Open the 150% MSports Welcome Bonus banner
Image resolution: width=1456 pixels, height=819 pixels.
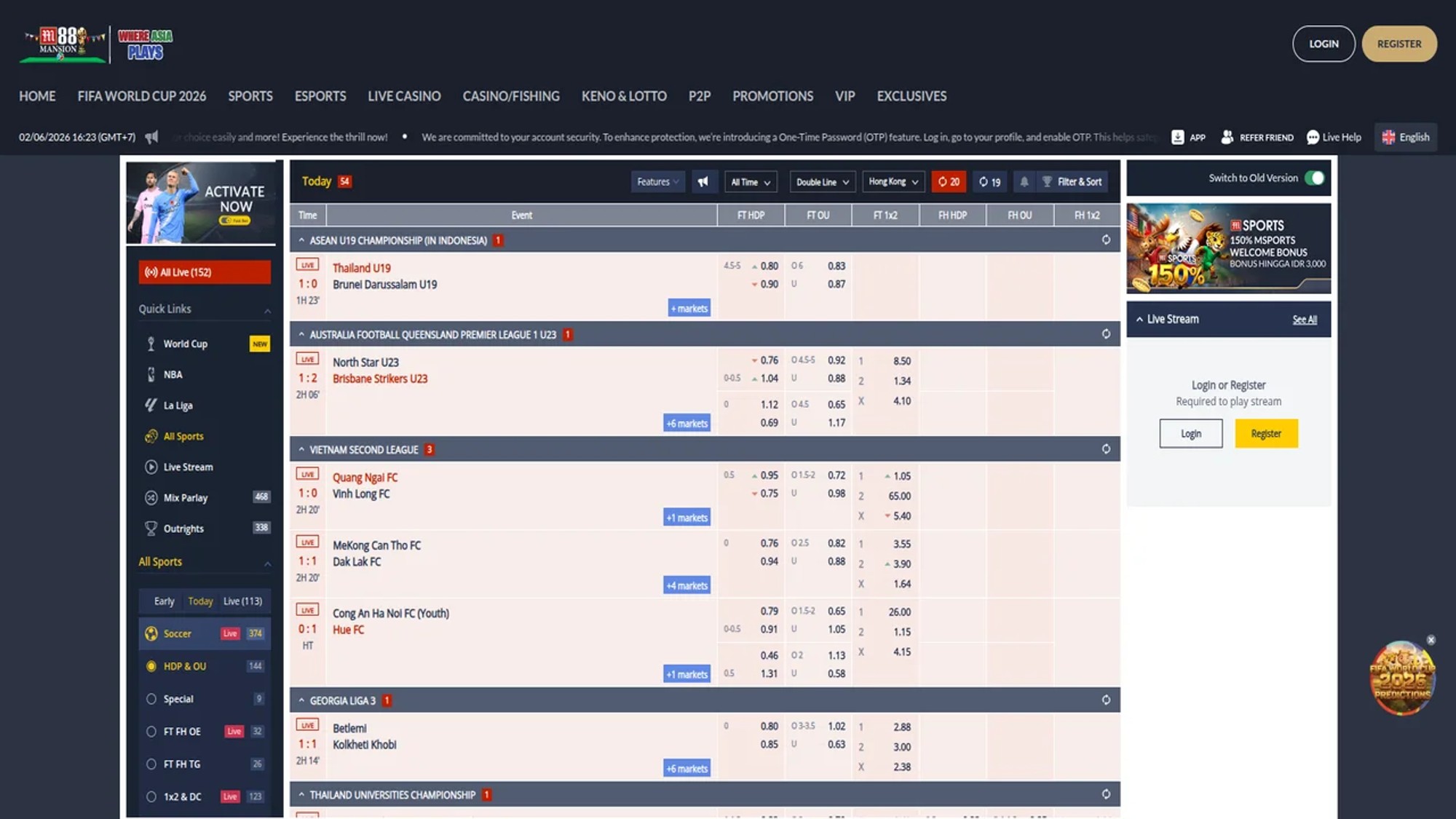pos(1229,248)
